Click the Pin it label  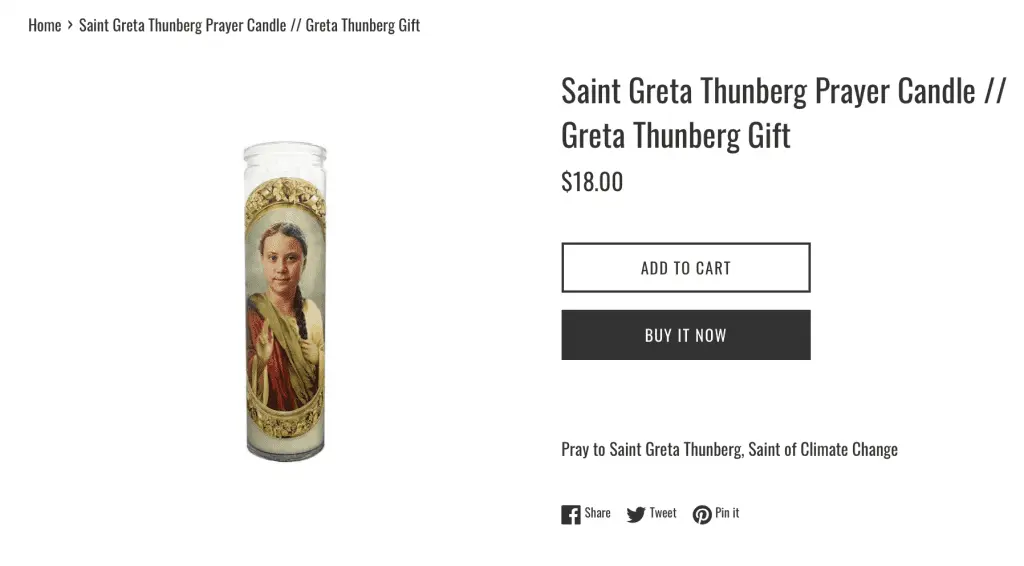[727, 513]
